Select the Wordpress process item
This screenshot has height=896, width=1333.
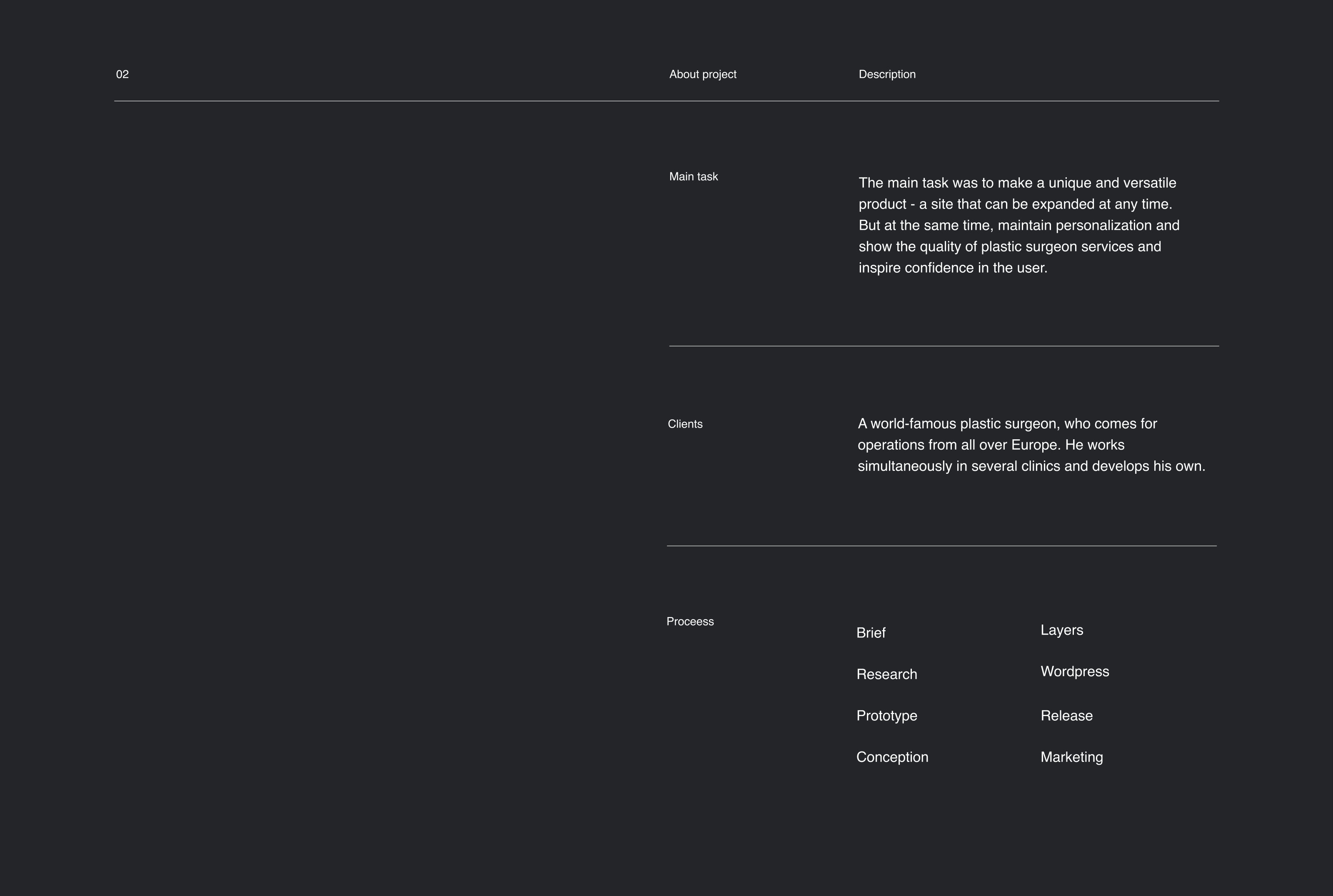1075,672
